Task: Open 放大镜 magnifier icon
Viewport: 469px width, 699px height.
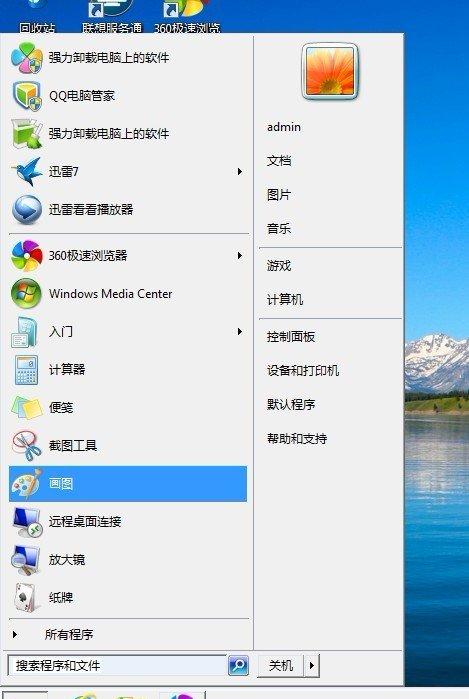Action: coord(27,559)
